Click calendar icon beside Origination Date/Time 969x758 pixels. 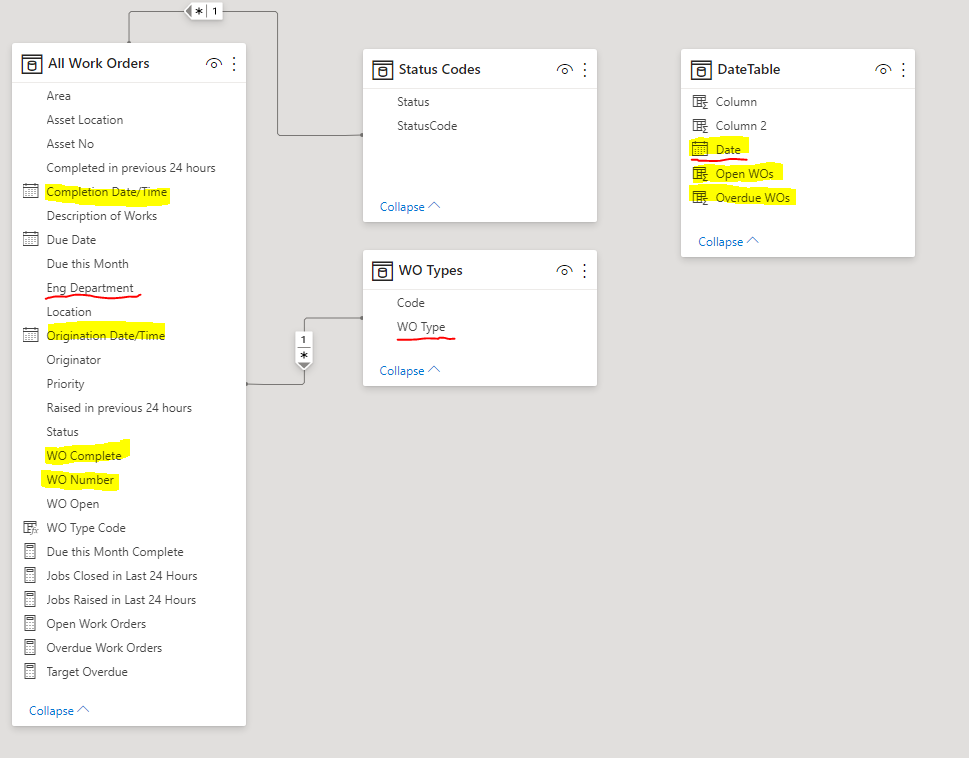point(30,335)
